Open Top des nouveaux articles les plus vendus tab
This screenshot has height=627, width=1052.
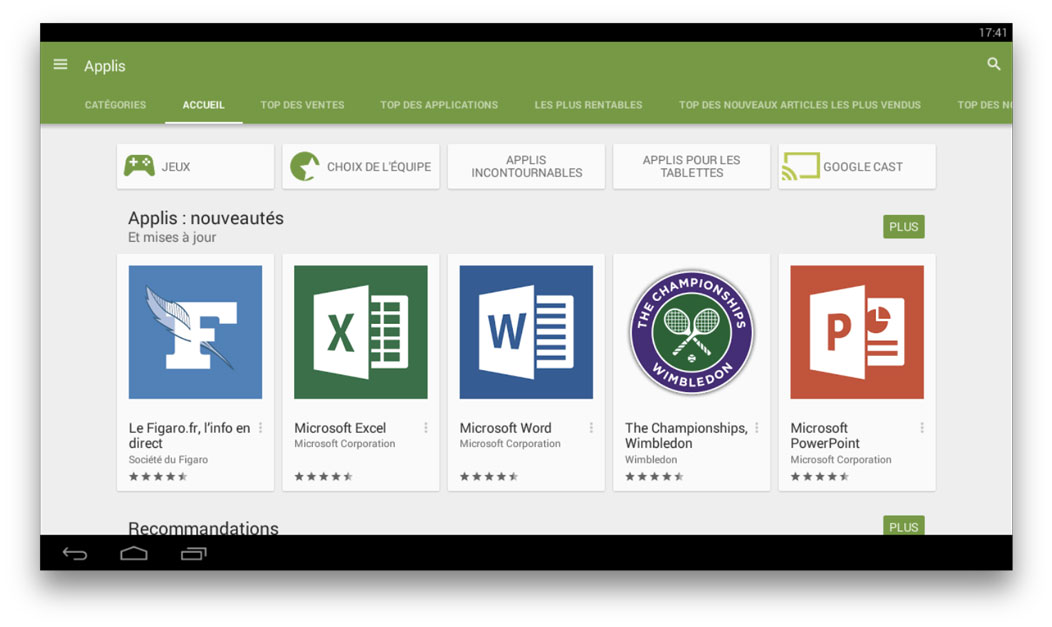click(800, 105)
